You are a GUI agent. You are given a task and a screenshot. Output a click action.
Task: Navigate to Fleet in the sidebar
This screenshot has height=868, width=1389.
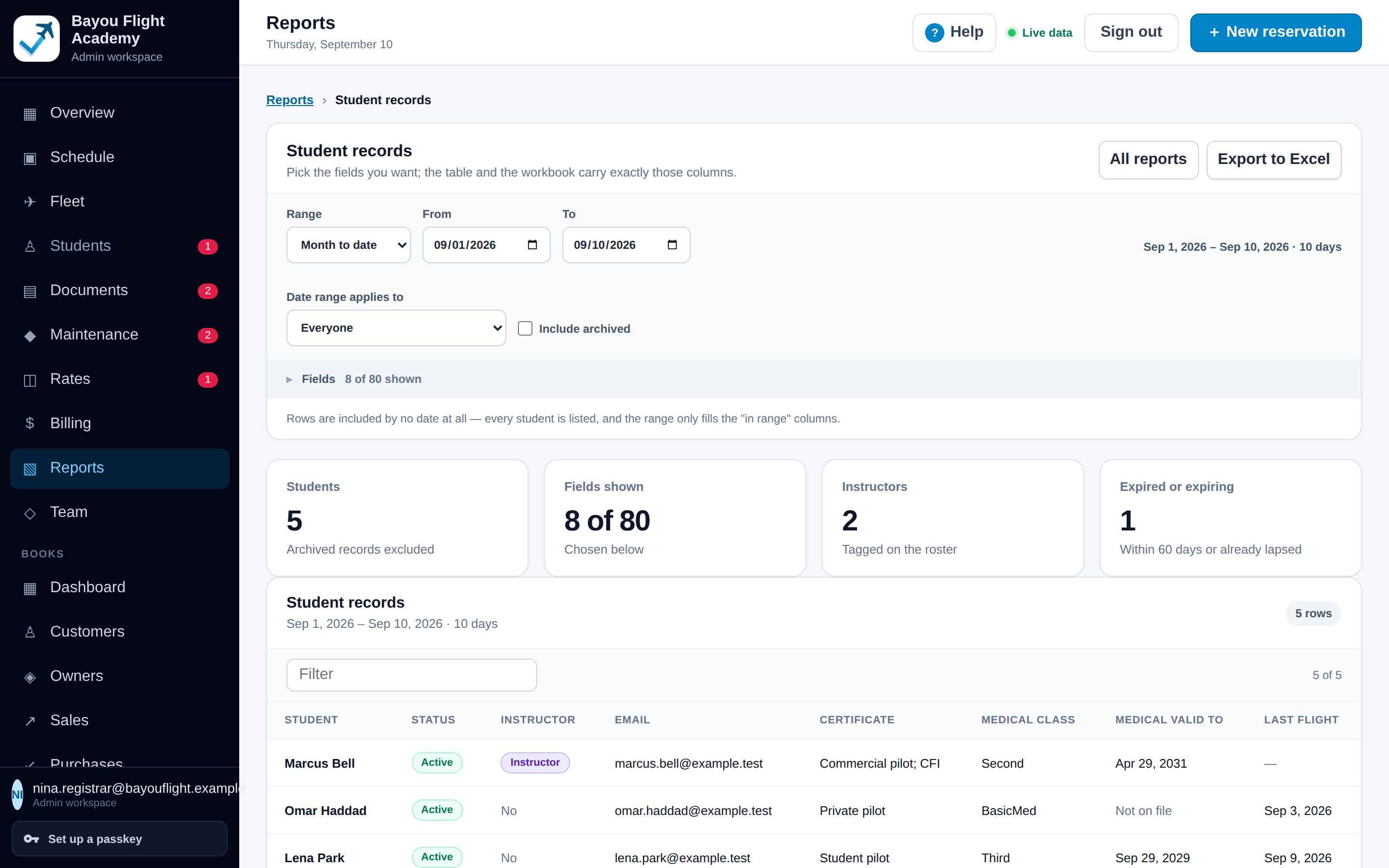coord(120,201)
